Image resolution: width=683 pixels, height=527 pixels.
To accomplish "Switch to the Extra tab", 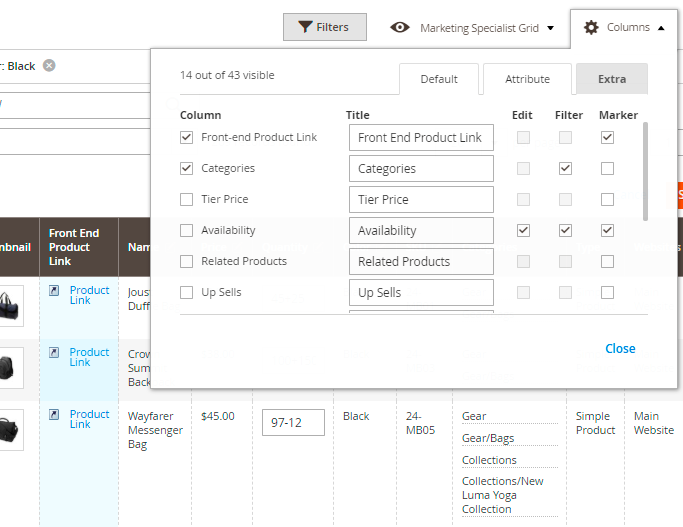I will pyautogui.click(x=612, y=79).
